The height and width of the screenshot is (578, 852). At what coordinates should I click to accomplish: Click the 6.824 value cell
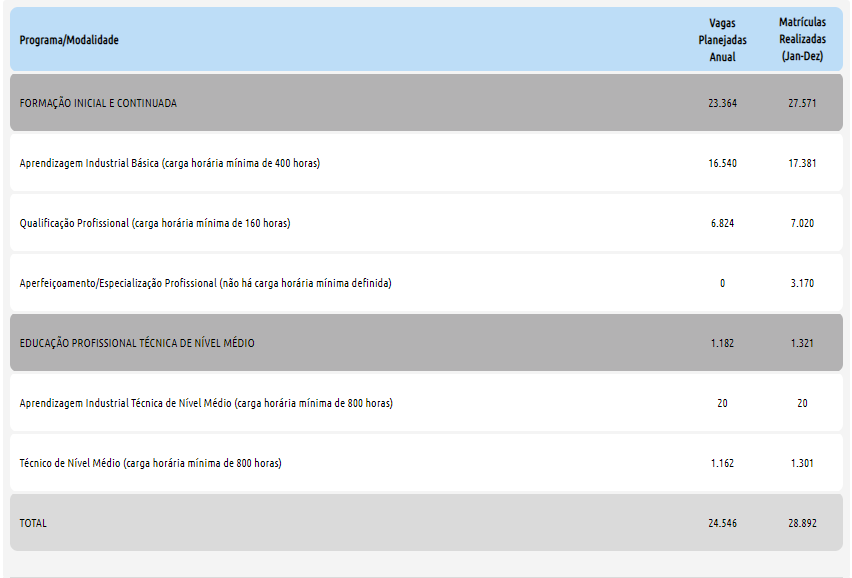[x=722, y=223]
